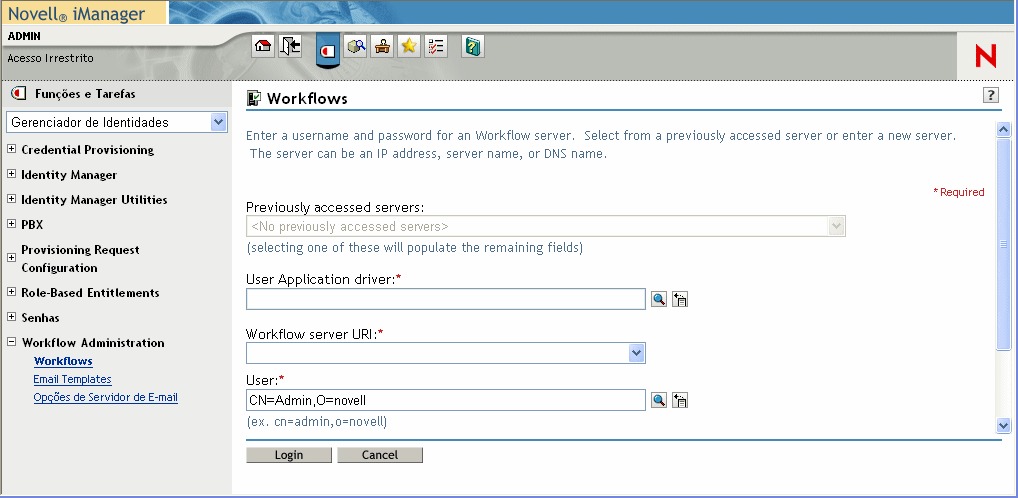The image size is (1018, 498).
Task: Click the Credential Provisioning label
Action: [x=88, y=149]
